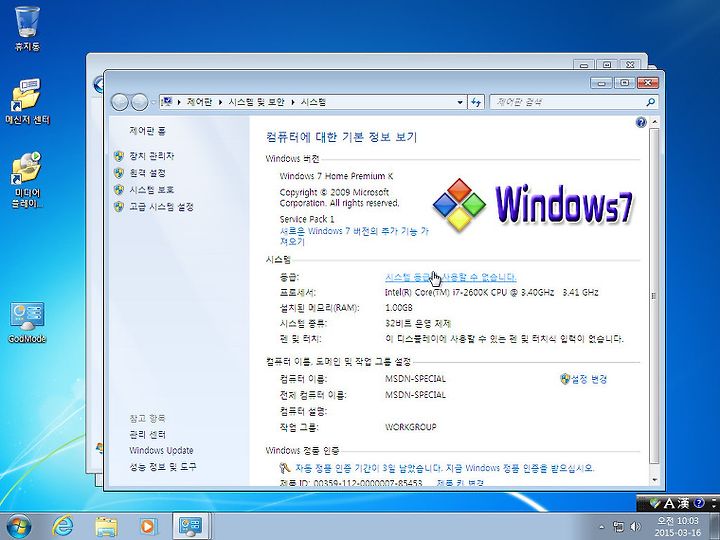This screenshot has height=540, width=720.
Task: Open 제어판 홈 in the sidebar
Action: [147, 131]
